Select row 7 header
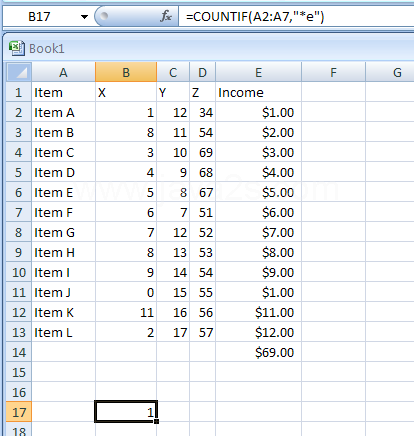 pyautogui.click(x=19, y=212)
